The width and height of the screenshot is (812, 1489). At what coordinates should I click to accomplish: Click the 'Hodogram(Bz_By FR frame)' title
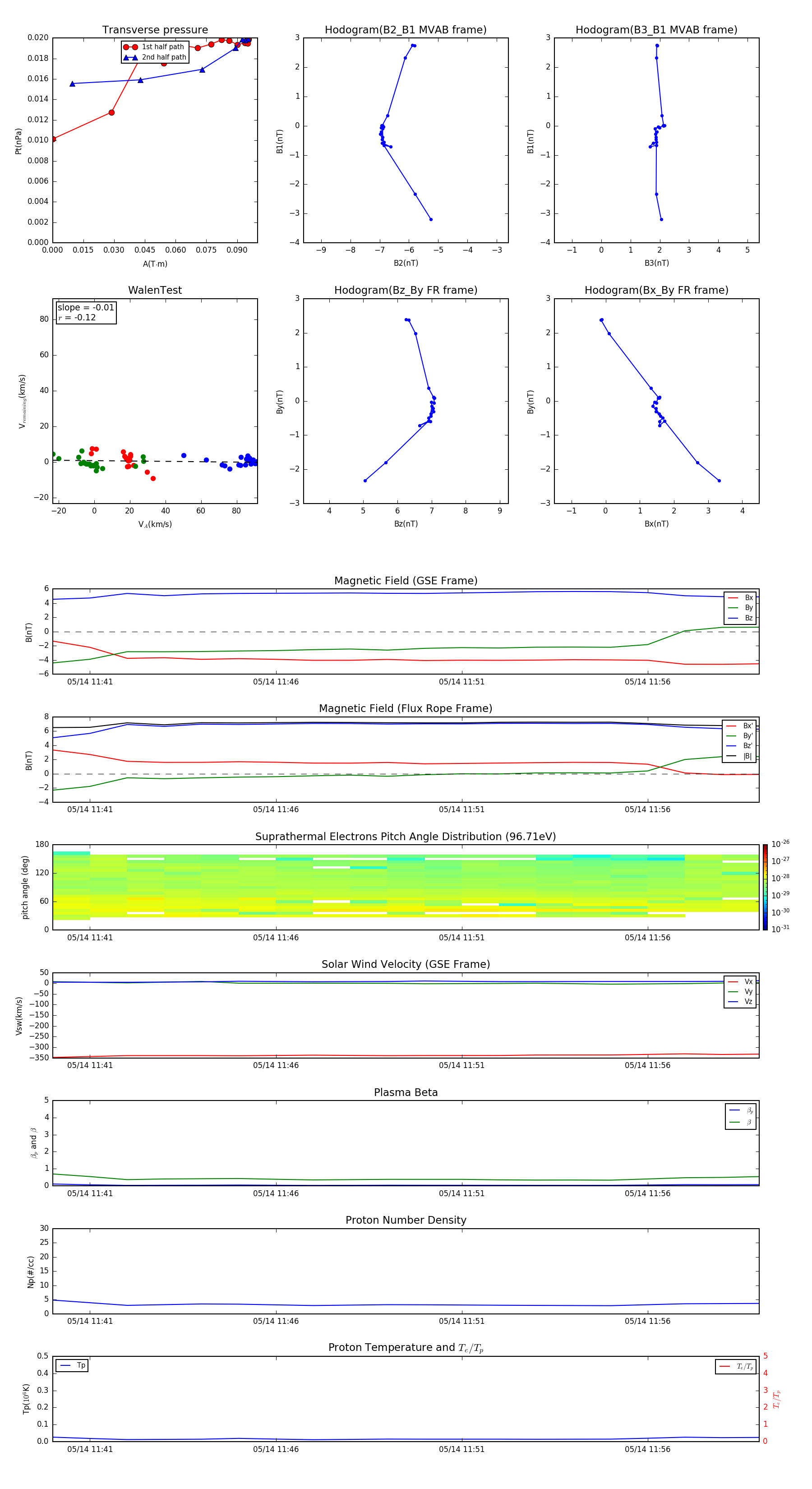pos(406,290)
